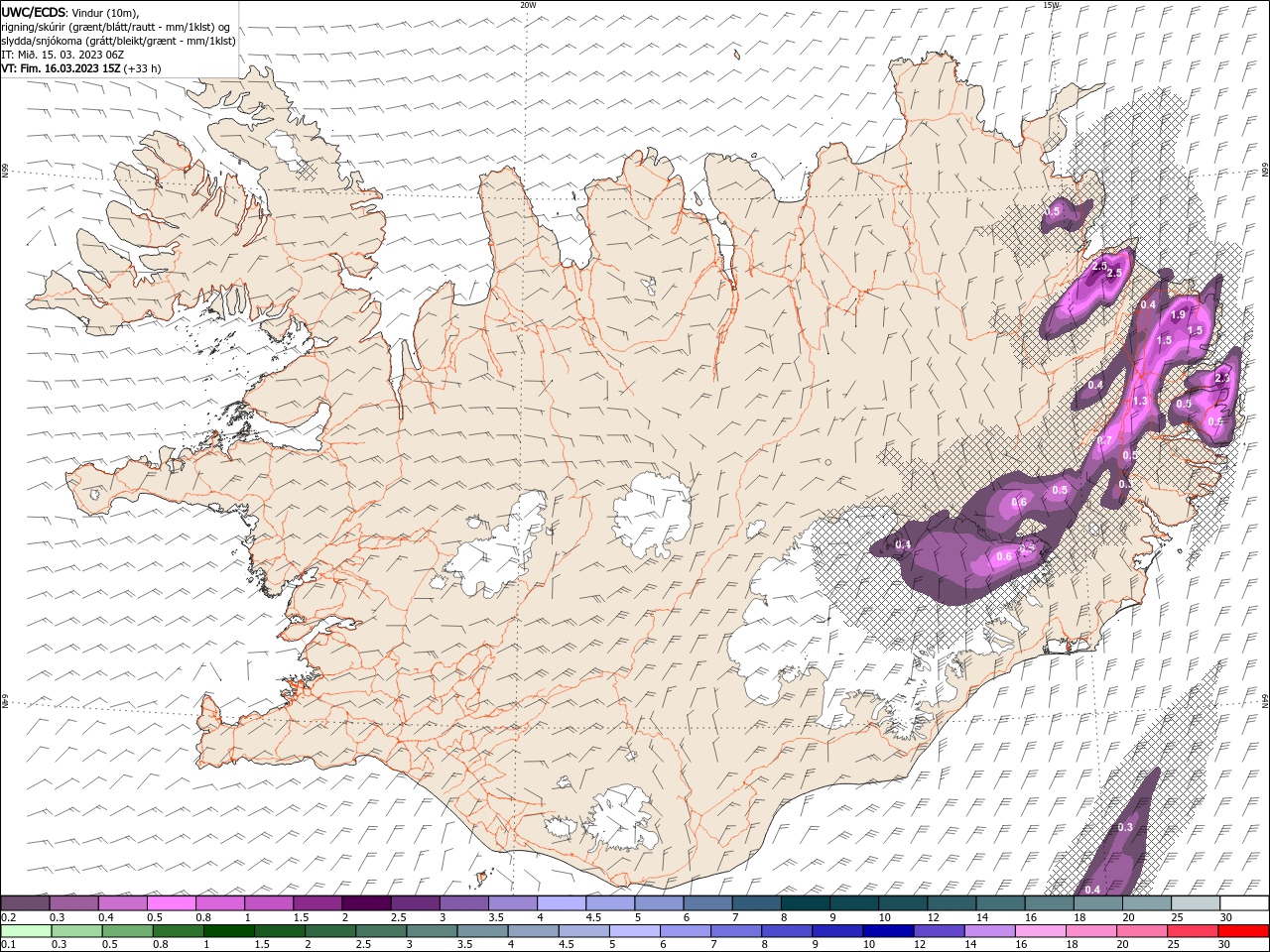The width and height of the screenshot is (1270, 952).
Task: Click the '0.7' snowfall value on the map
Action: coord(1103,440)
